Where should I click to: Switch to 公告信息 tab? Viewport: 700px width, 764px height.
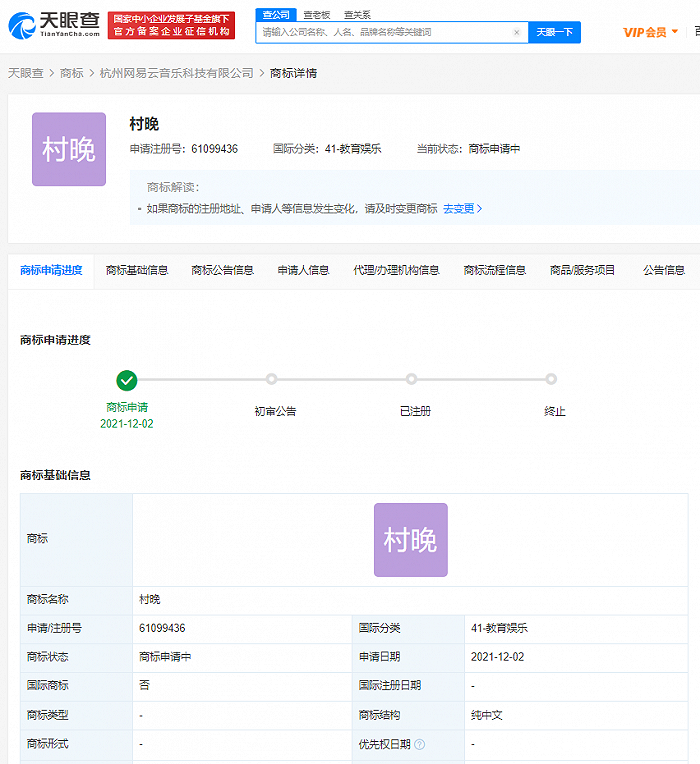coord(664,270)
